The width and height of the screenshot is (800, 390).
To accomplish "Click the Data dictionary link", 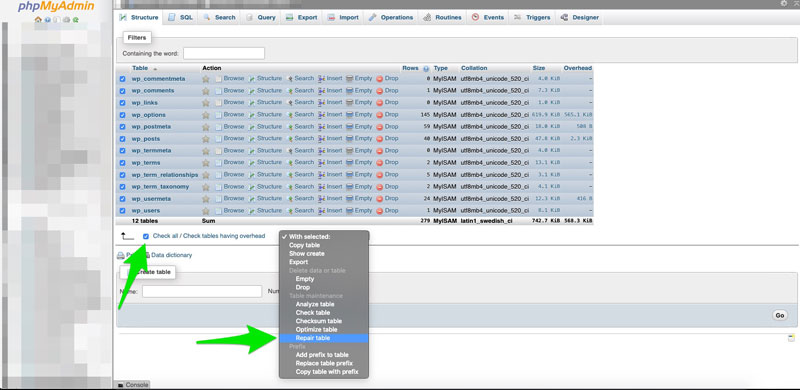I will click(171, 255).
